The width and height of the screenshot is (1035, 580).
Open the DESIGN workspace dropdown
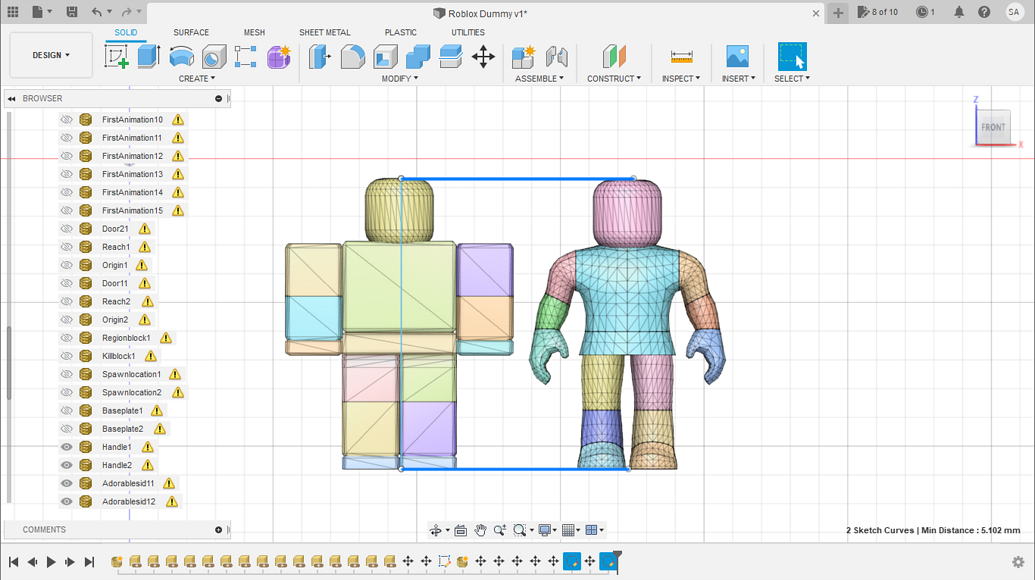click(51, 55)
